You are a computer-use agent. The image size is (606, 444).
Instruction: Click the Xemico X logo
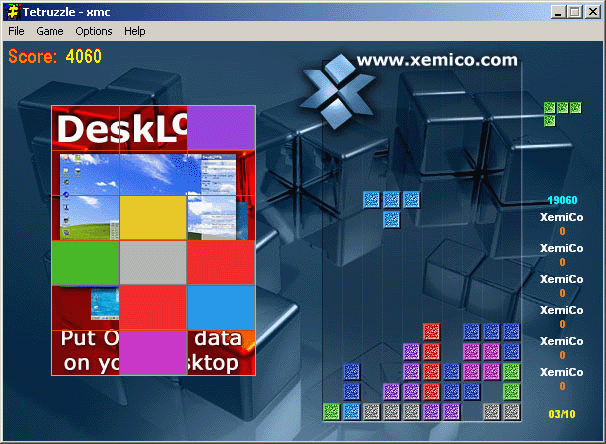click(x=337, y=91)
